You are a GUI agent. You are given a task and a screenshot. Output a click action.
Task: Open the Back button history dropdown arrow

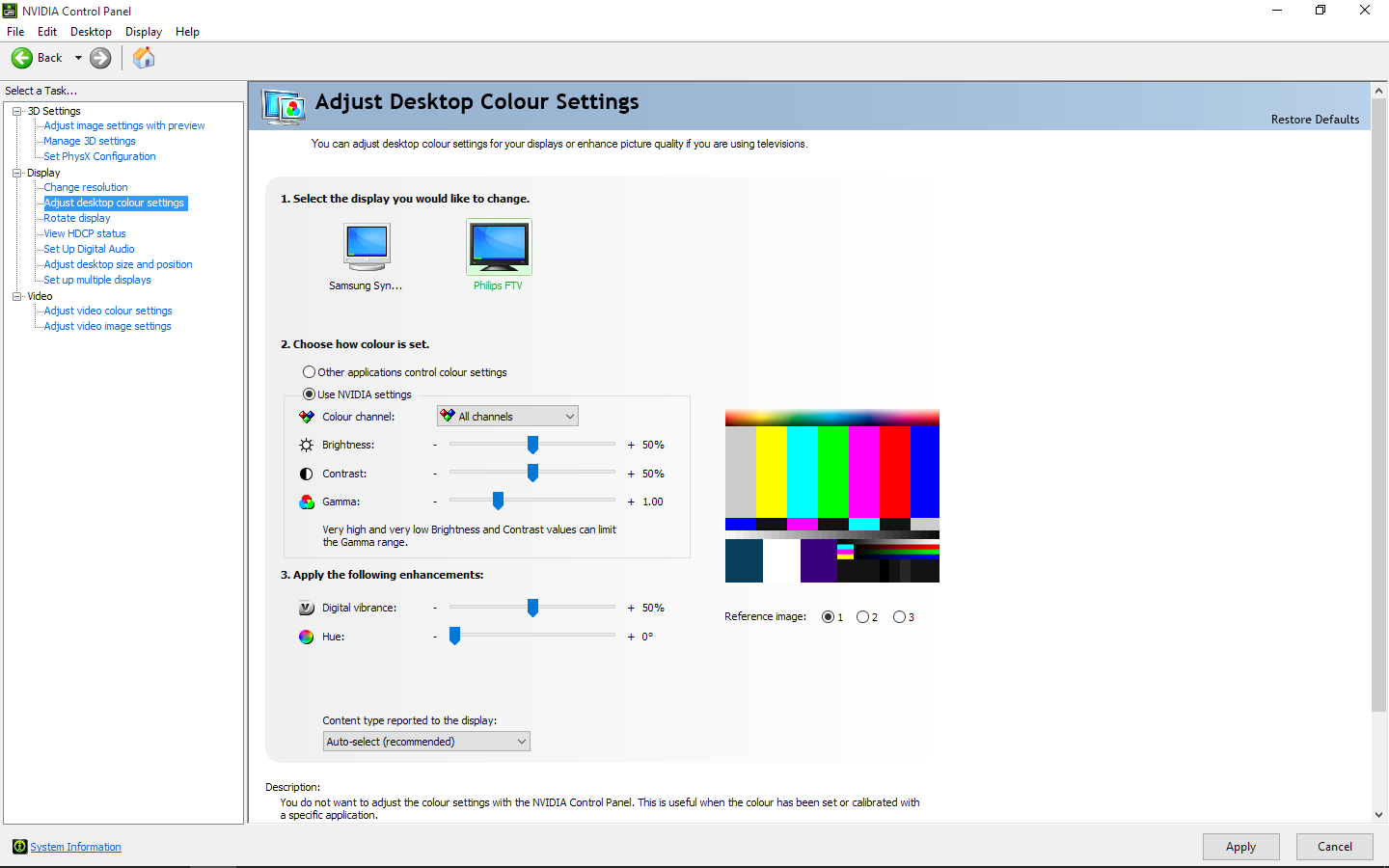pos(78,58)
